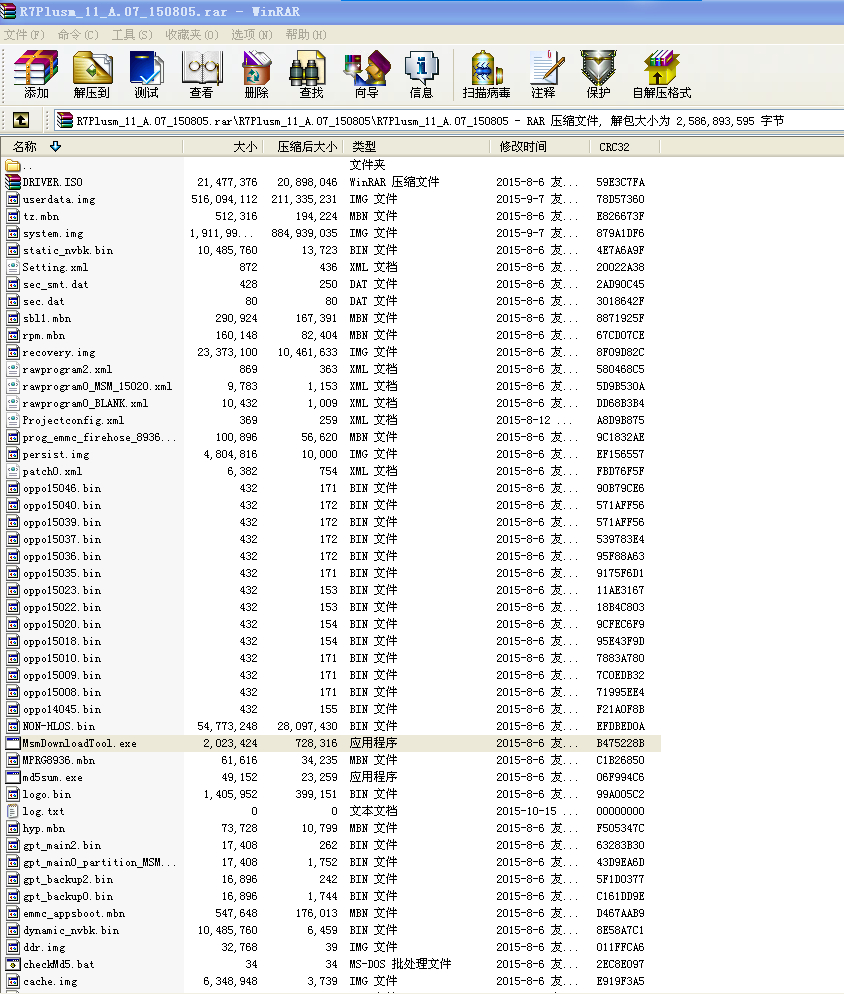
Task: Open the Wizard (向导) tool
Action: click(367, 74)
